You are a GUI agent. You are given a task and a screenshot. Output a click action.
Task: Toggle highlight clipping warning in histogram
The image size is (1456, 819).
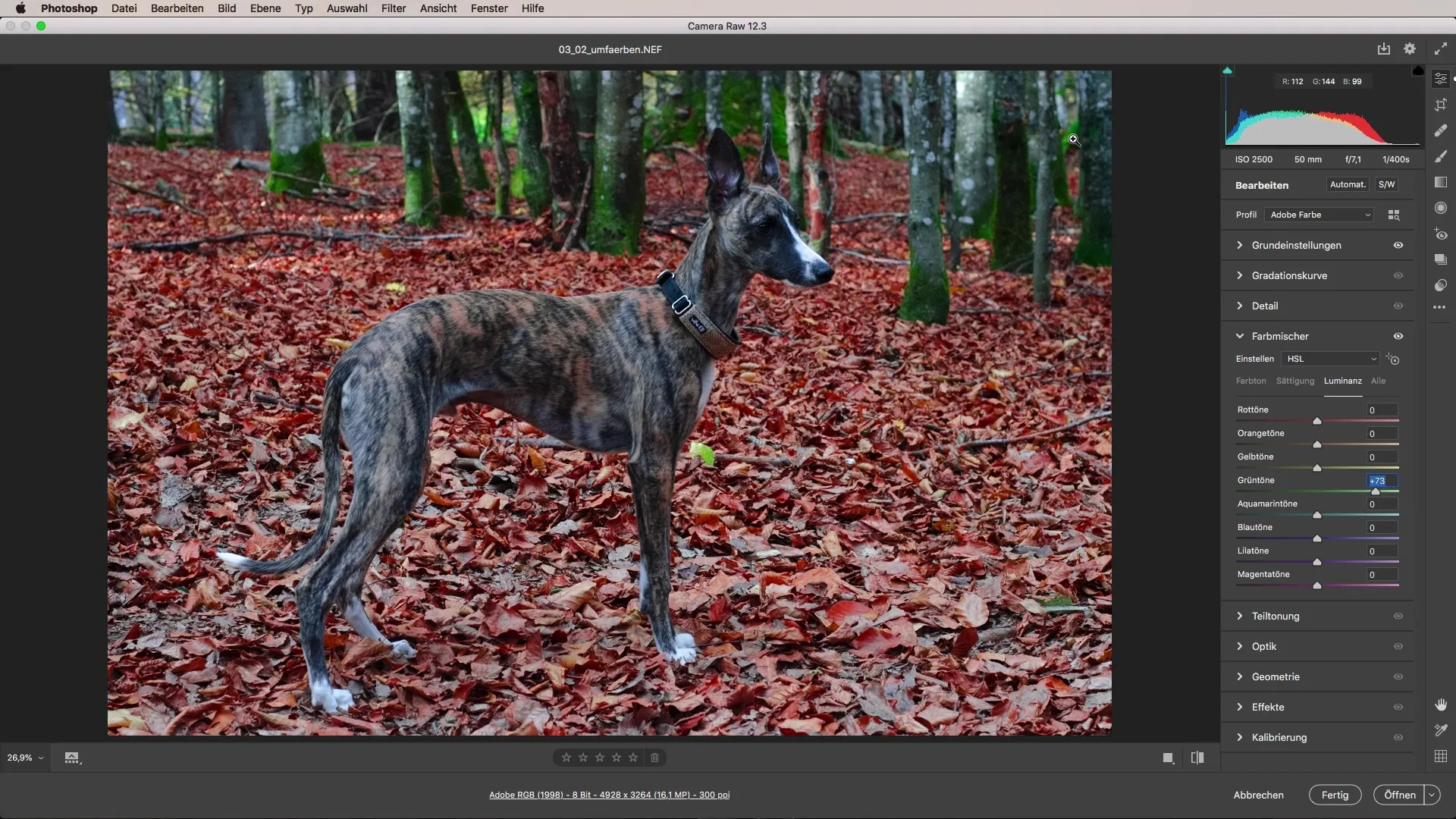click(1418, 71)
